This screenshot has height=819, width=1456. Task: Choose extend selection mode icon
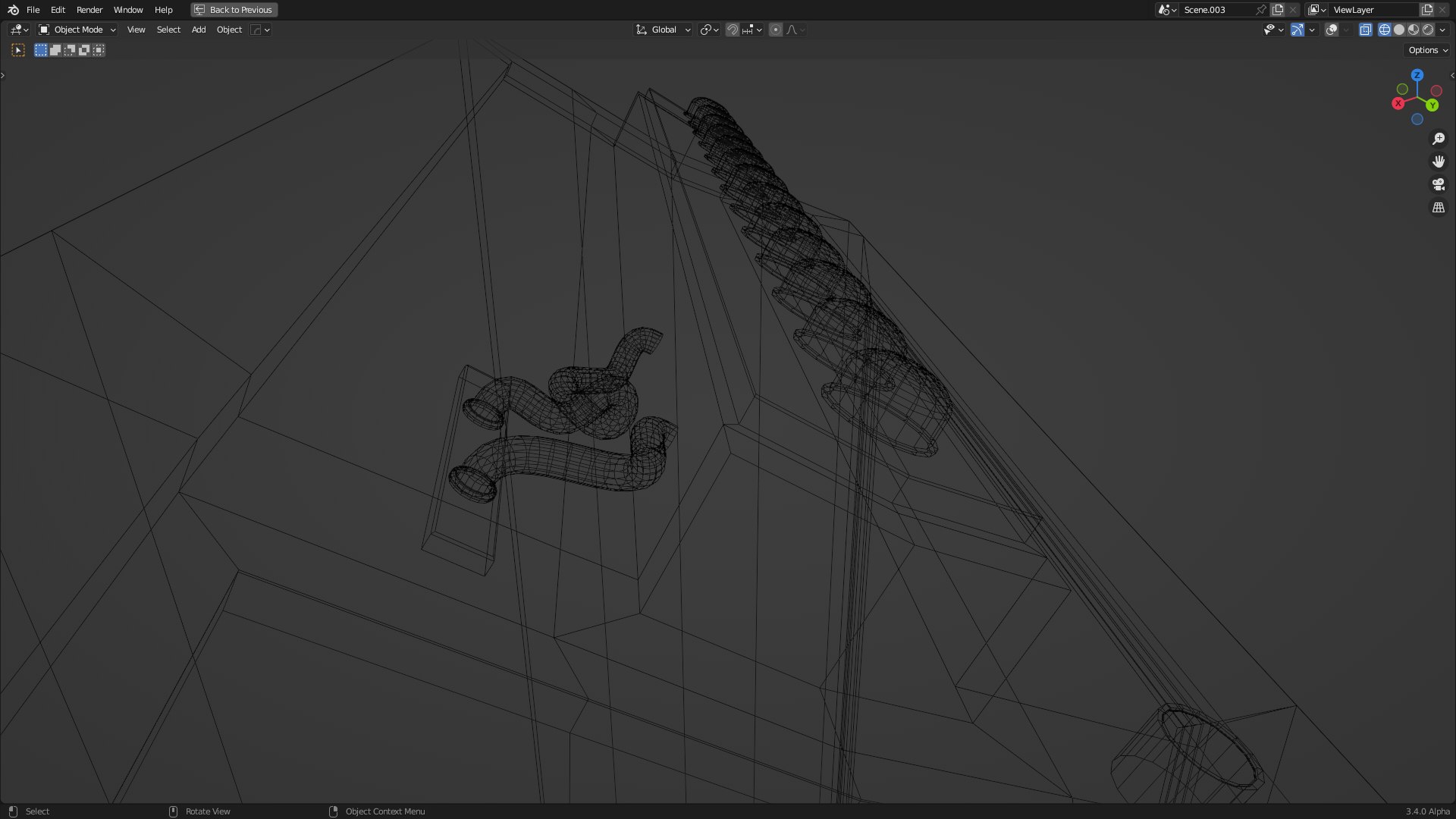pos(55,50)
